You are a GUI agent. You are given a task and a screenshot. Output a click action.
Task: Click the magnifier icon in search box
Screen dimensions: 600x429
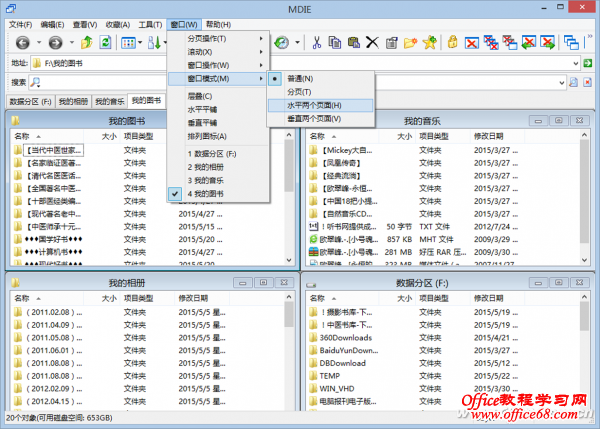pos(35,82)
